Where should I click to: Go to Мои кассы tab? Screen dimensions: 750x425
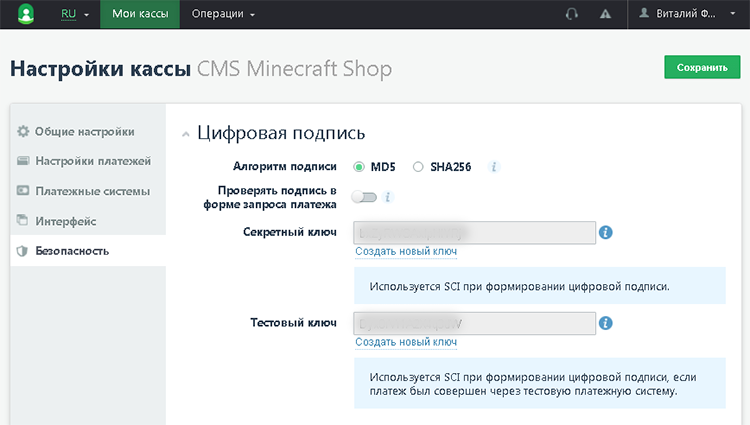pyautogui.click(x=140, y=14)
